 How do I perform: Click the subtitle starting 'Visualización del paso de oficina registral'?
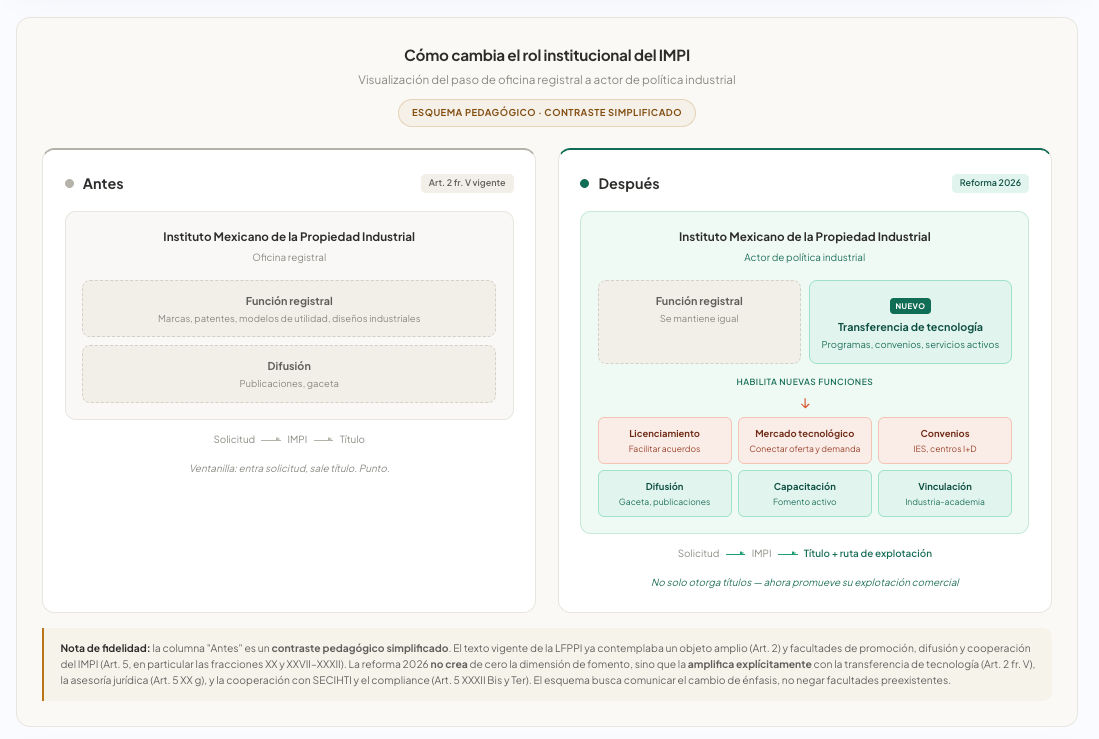pyautogui.click(x=547, y=80)
